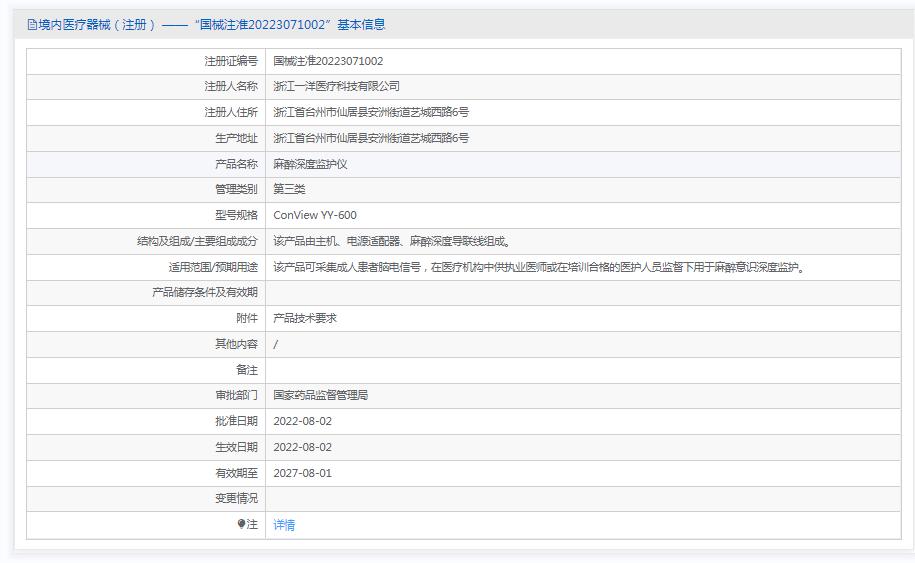
Task: Click the 变更情况 label
Action: click(x=236, y=498)
